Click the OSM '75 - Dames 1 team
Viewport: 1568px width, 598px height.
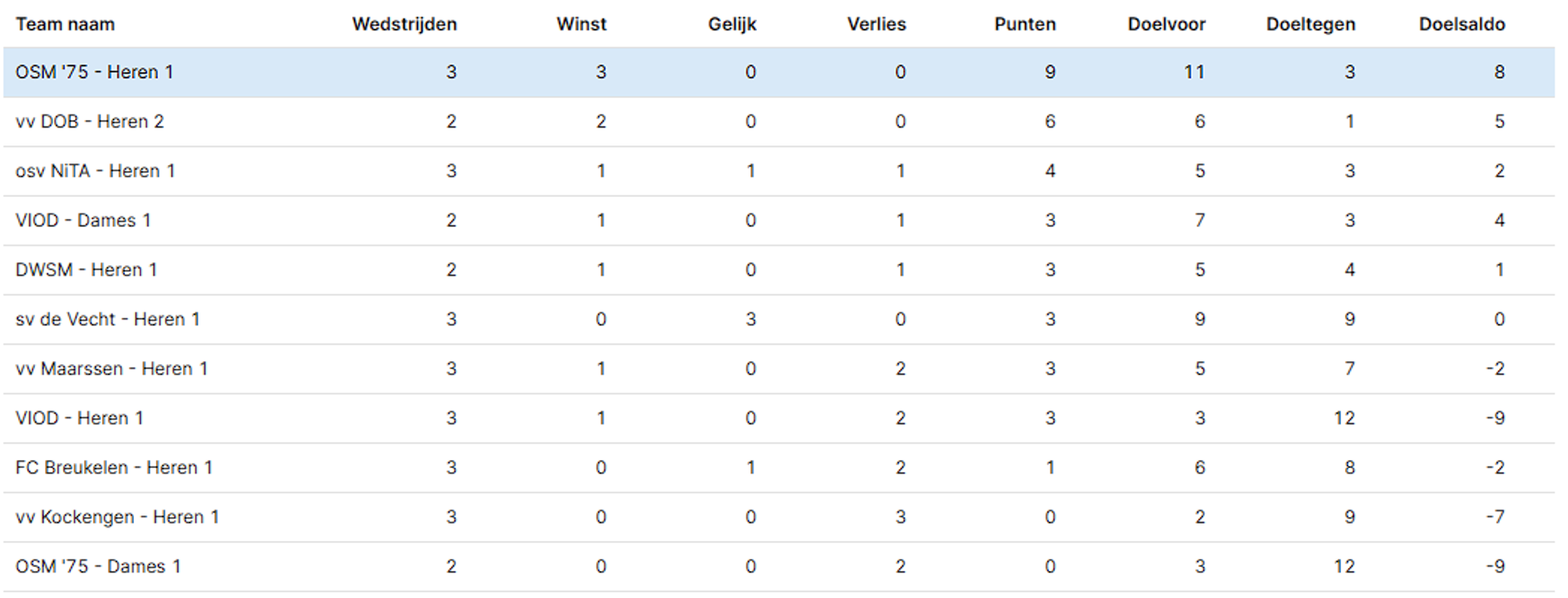tap(98, 566)
